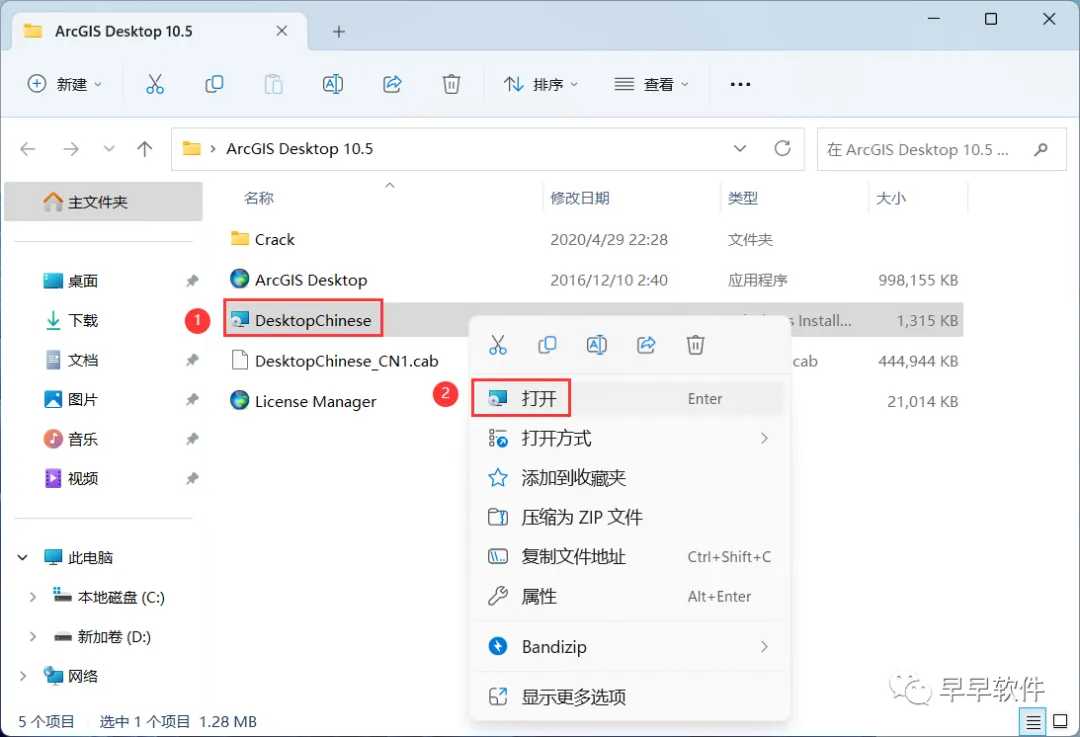Click Cut icon in the context menu
Viewport: 1080px width, 737px height.
pyautogui.click(x=497, y=344)
